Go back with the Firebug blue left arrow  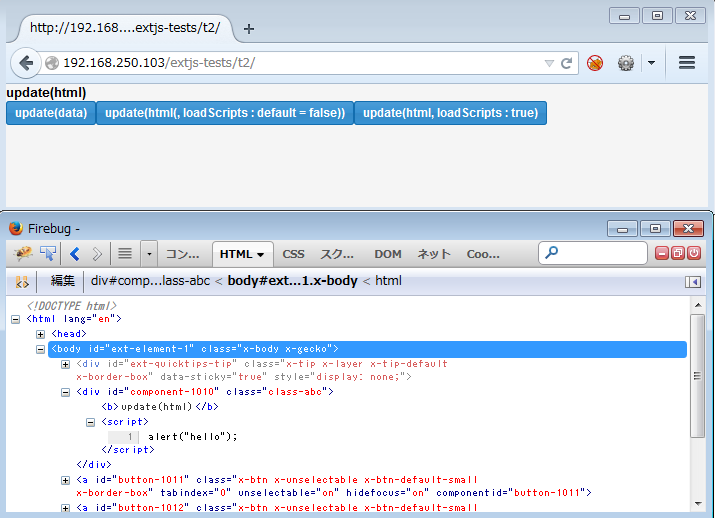75,254
